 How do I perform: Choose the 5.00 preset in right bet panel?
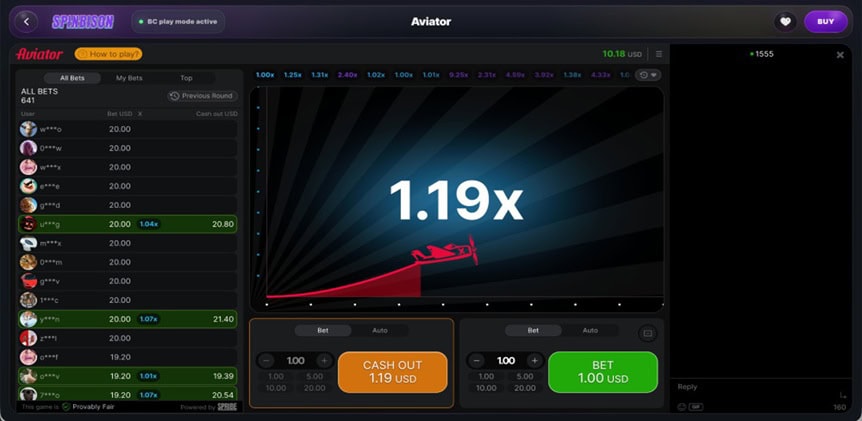(x=525, y=376)
